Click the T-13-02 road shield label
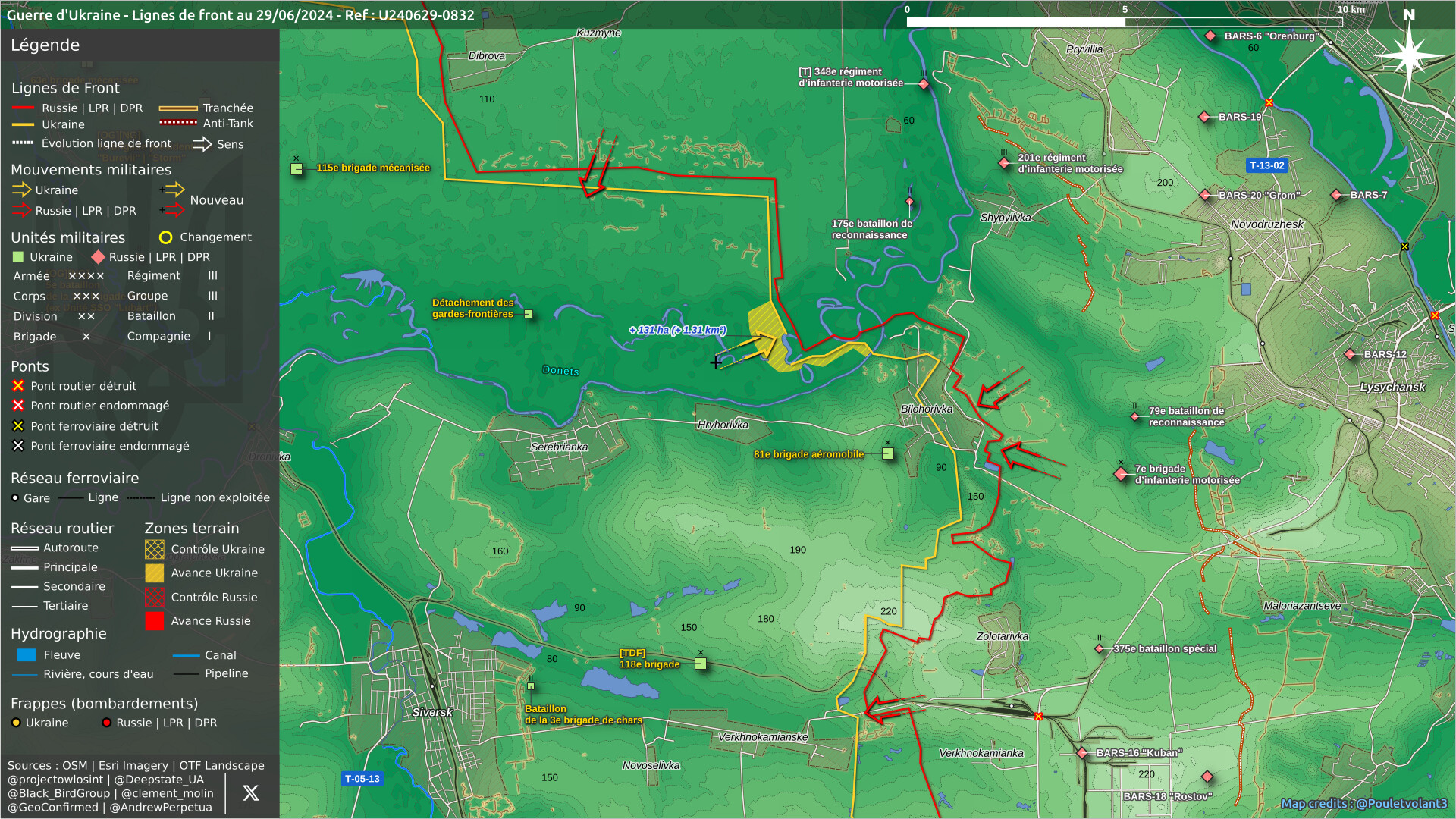 pos(1267,165)
